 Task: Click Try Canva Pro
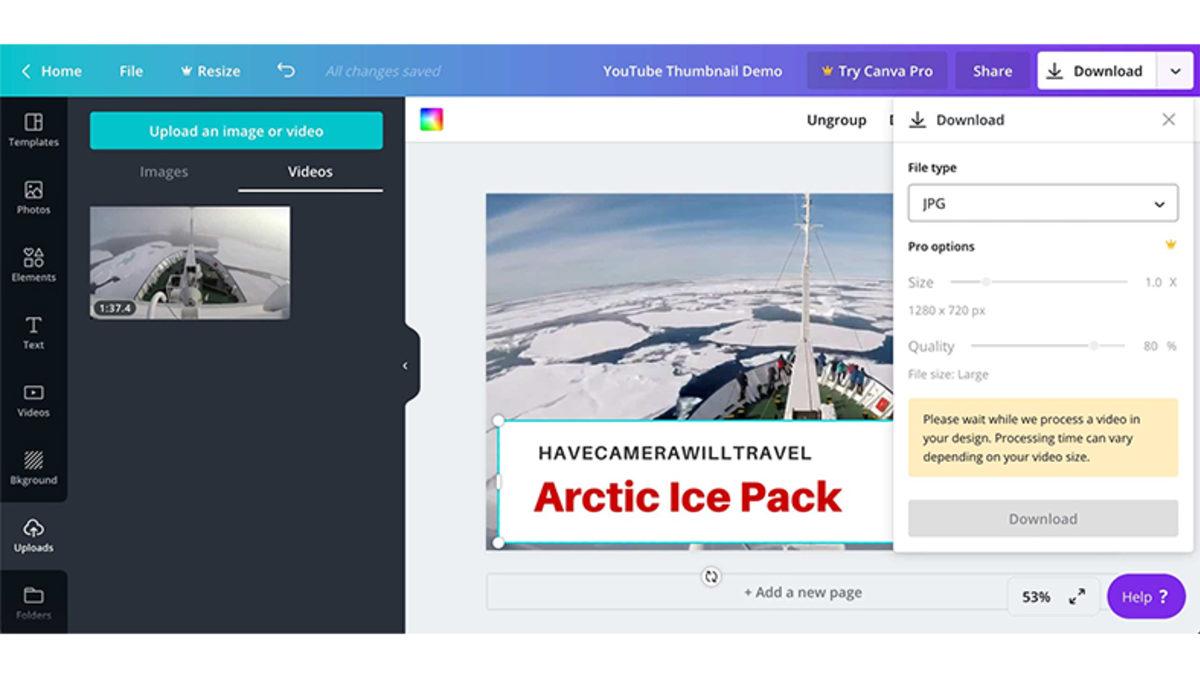click(x=877, y=71)
